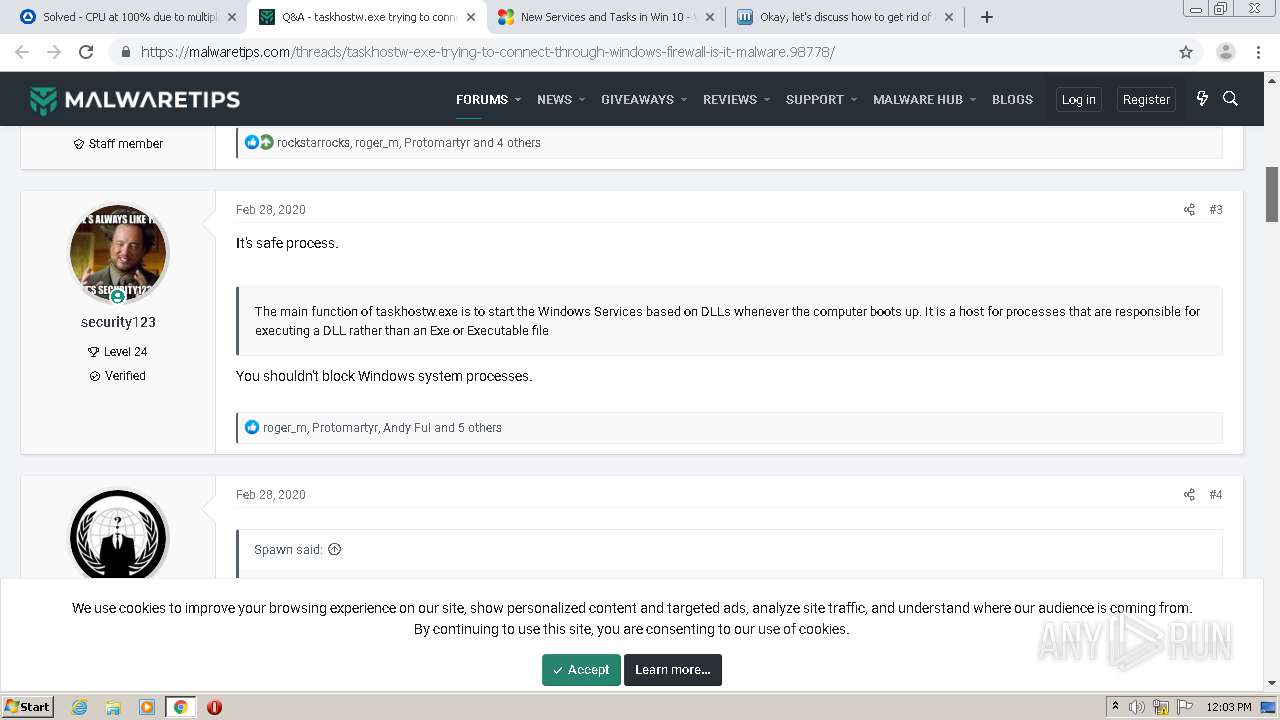
Task: Expand the GIVEAWAYS dropdown arrow
Action: click(684, 100)
